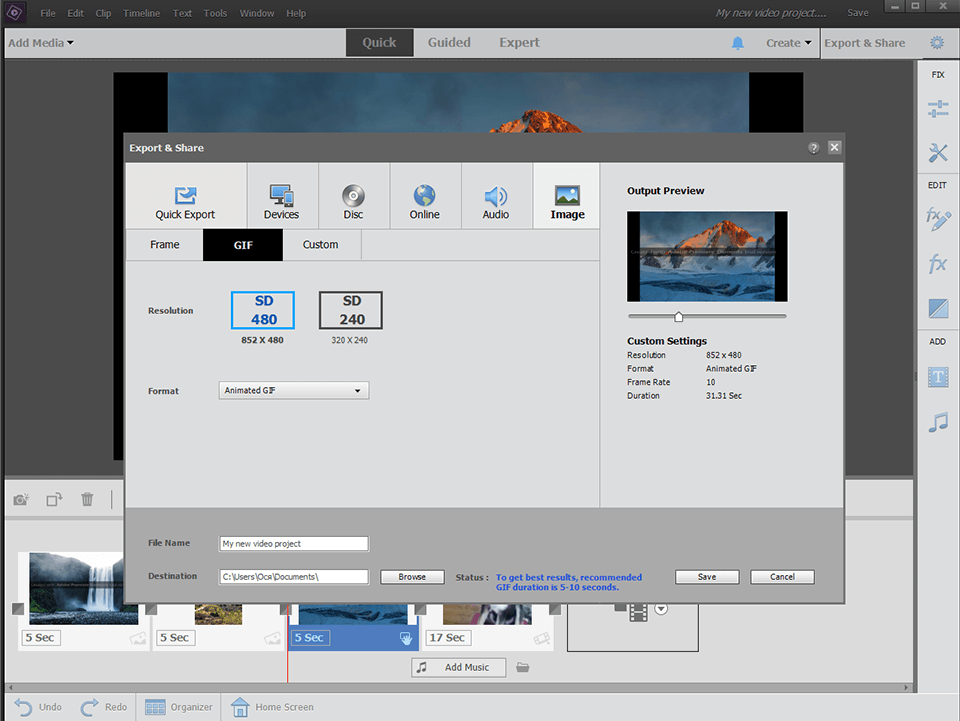Click the File Name input field
Viewport: 960px width, 721px height.
(294, 544)
